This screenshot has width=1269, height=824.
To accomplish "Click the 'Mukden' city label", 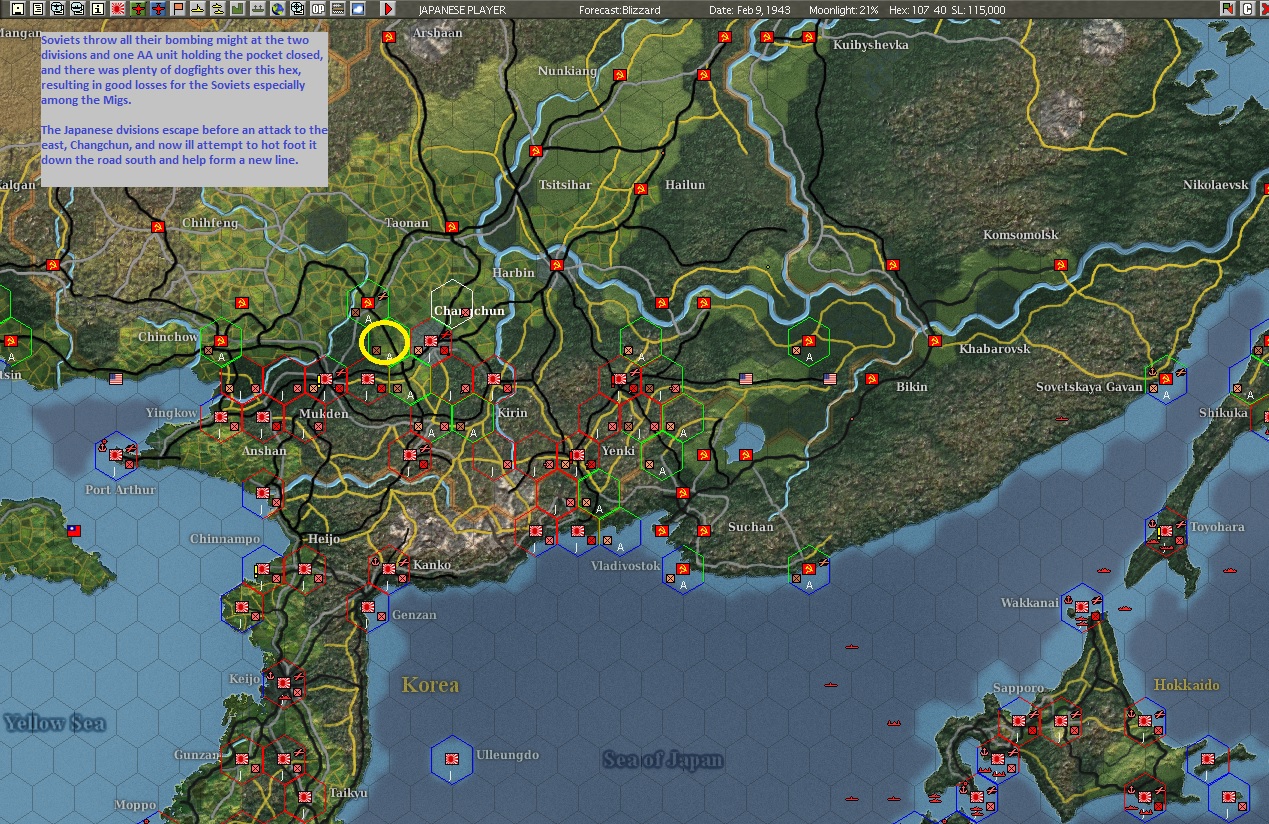I will click(325, 414).
